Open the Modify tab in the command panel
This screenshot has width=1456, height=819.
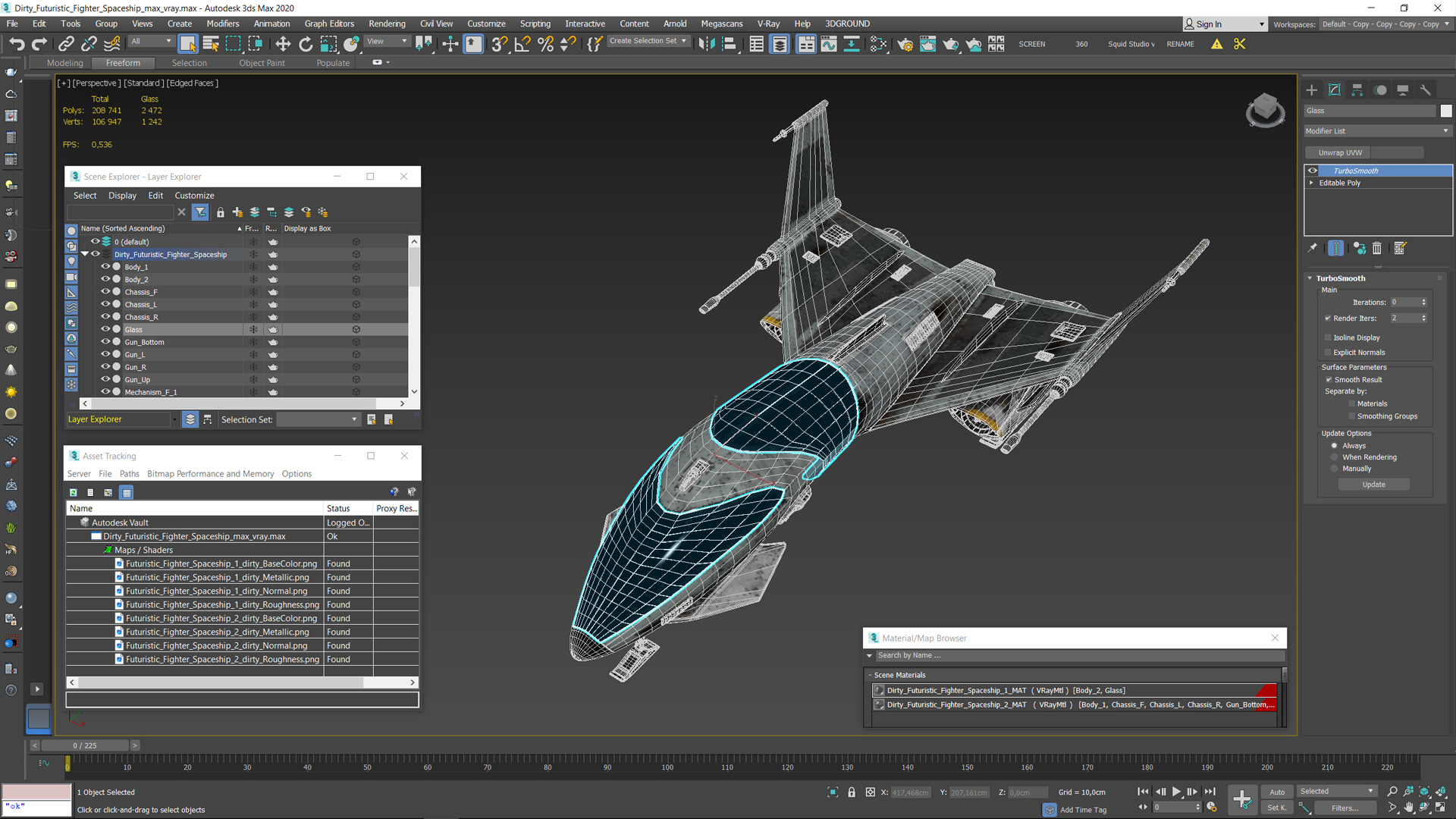click(1335, 89)
